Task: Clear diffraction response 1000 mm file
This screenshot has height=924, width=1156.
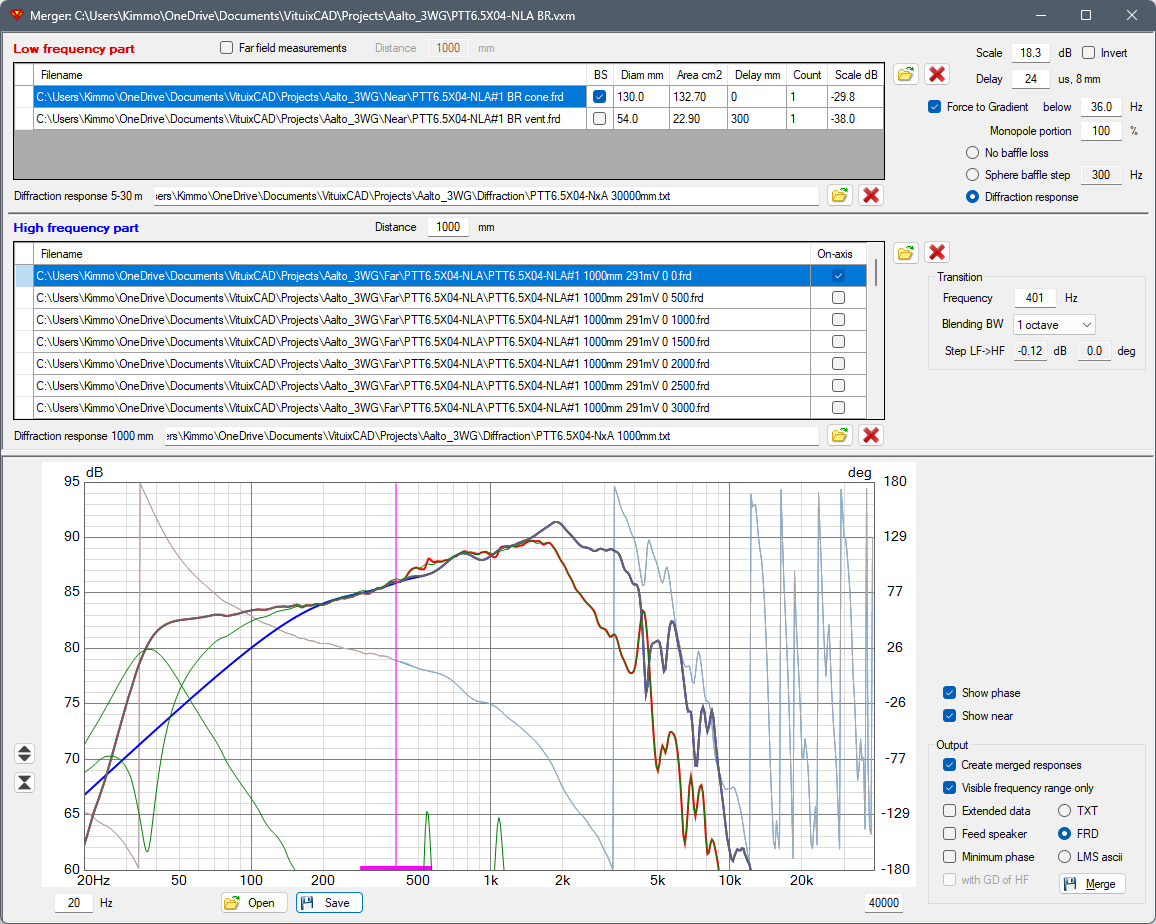Action: coord(871,435)
